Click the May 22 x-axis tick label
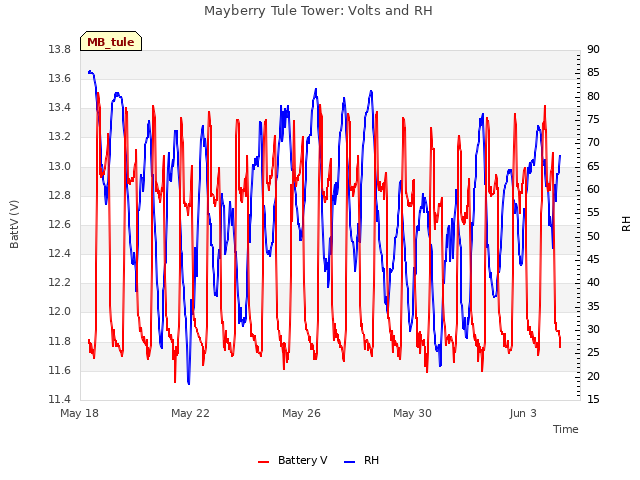640x480 pixels. click(190, 413)
